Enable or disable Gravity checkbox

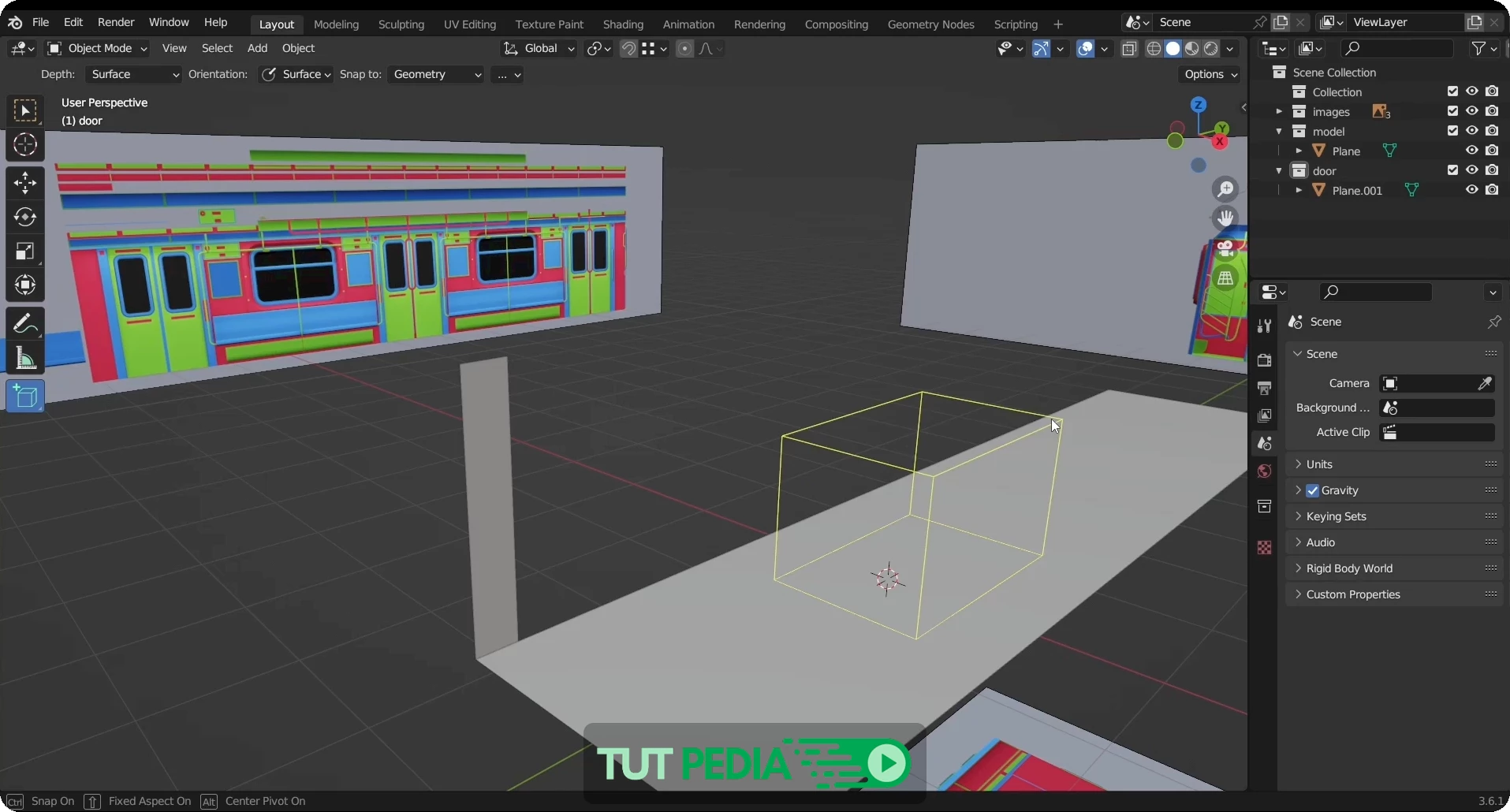tap(1313, 490)
